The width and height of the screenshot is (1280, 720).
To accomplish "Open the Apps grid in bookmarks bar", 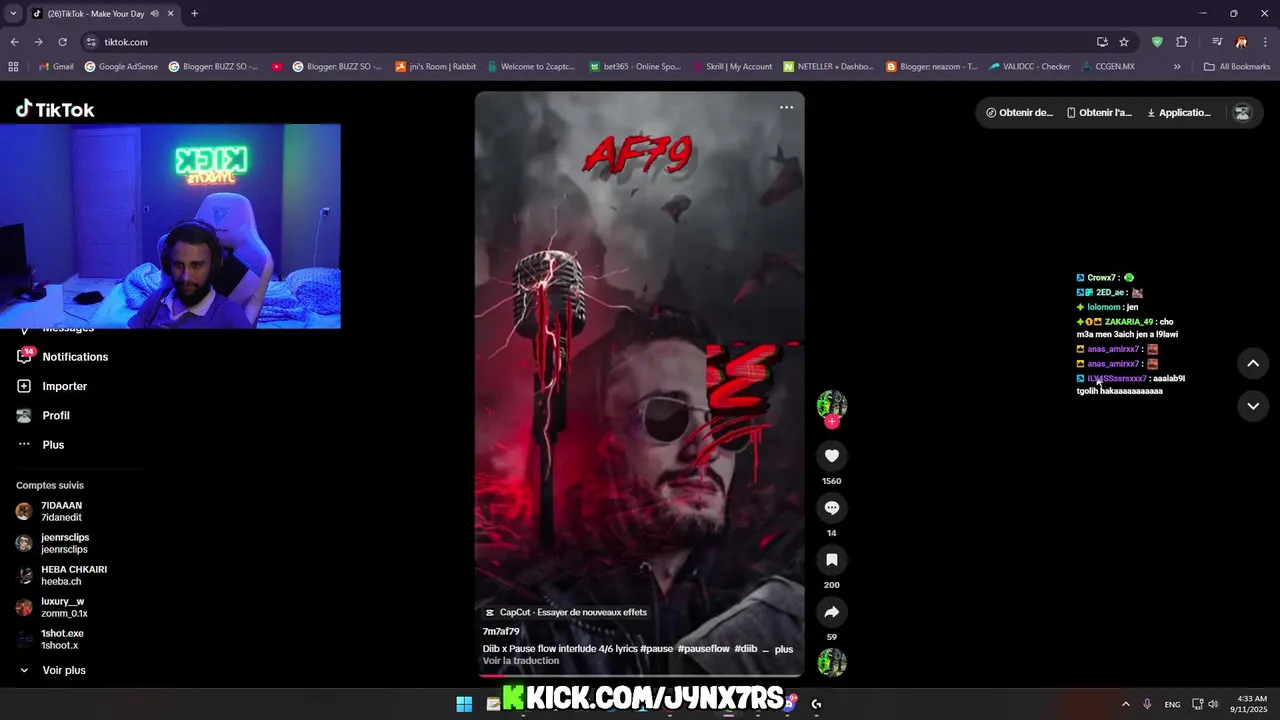I will point(13,67).
